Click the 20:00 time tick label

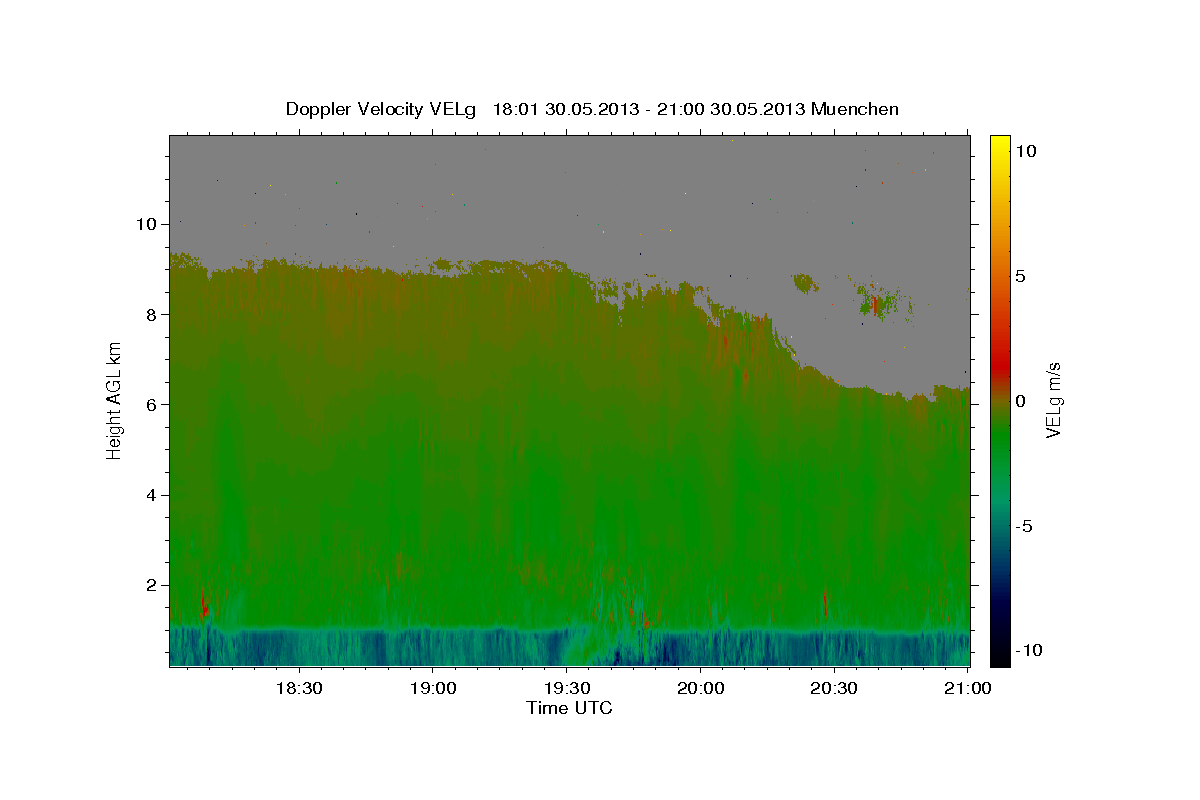700,688
